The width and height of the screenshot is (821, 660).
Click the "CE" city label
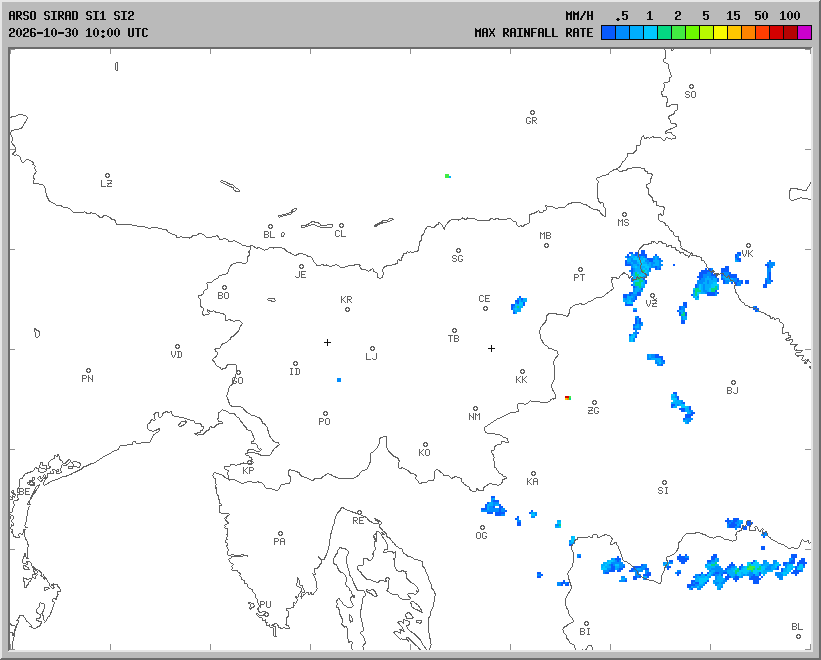point(484,298)
